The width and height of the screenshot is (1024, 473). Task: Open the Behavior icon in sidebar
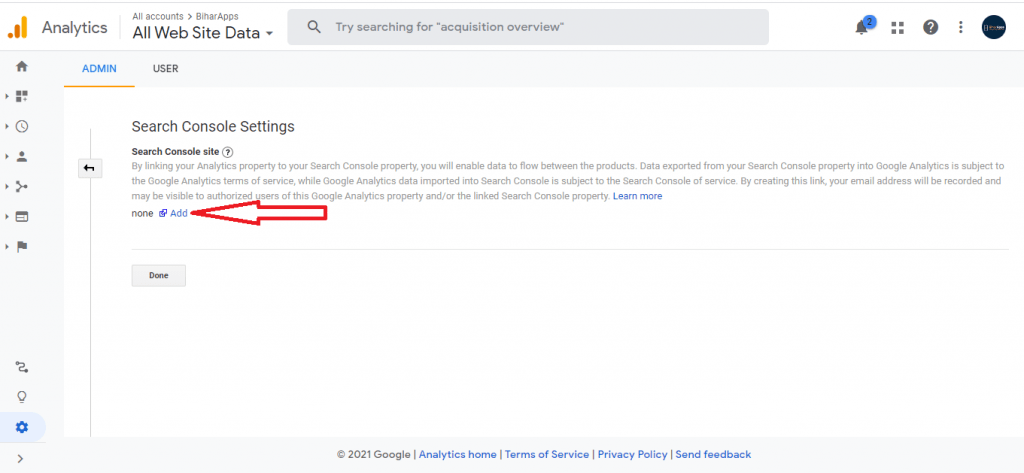[22, 216]
